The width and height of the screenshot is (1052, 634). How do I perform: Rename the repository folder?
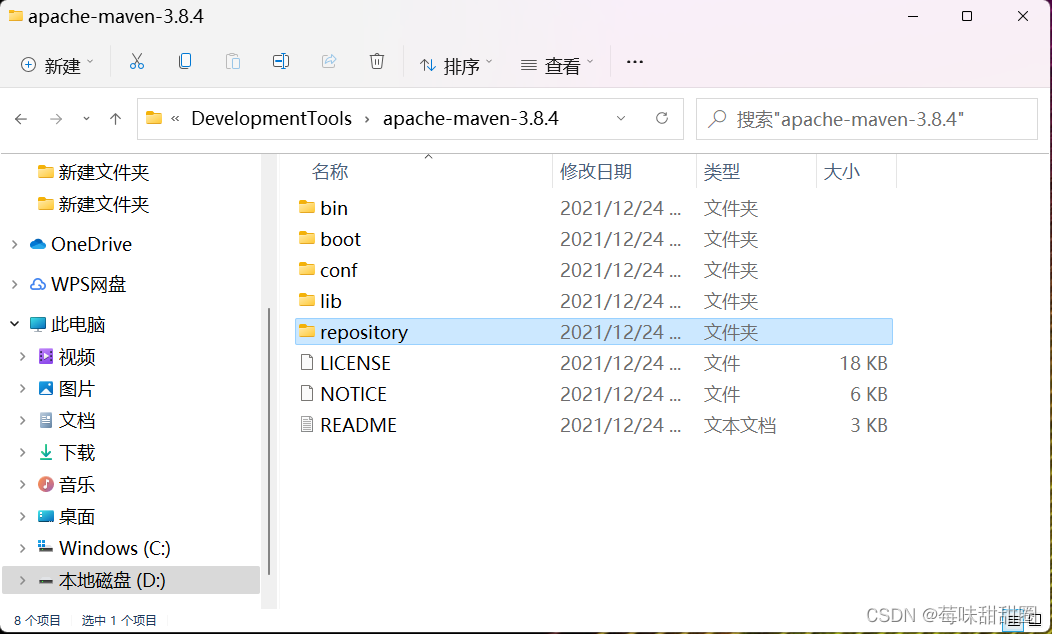tap(281, 61)
